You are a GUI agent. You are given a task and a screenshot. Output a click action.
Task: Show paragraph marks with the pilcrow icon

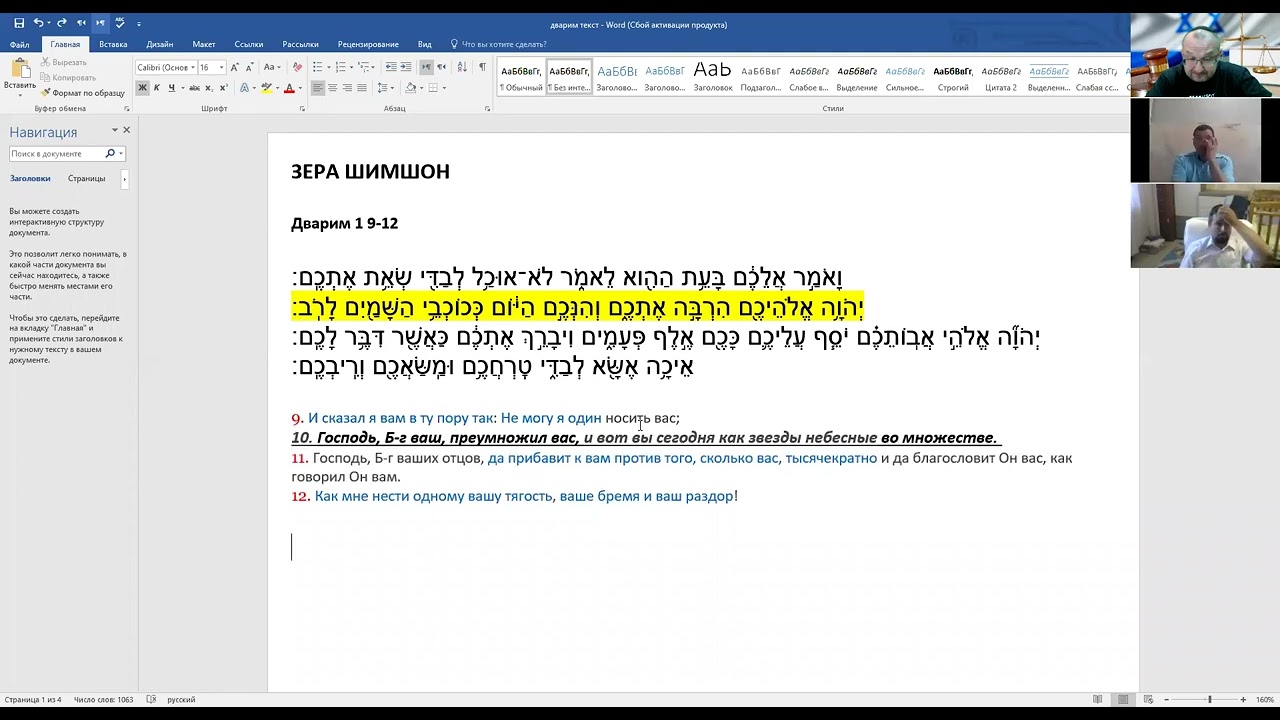tap(482, 67)
